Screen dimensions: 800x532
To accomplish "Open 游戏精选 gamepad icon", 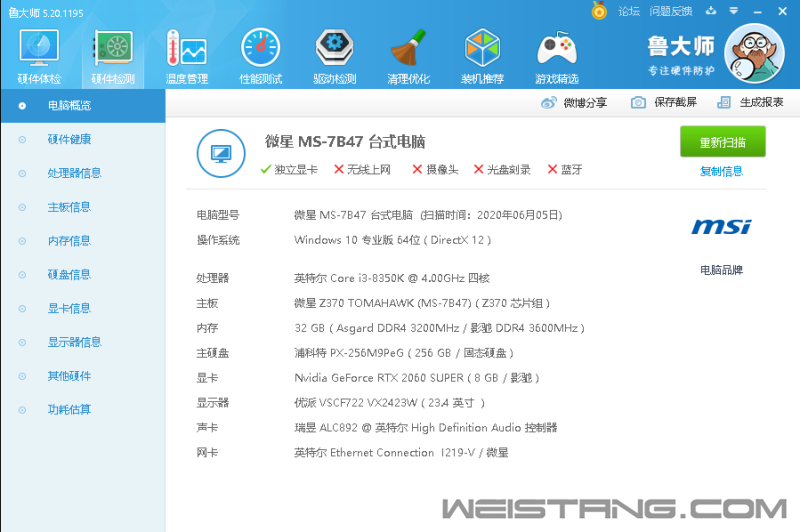I will pos(556,55).
